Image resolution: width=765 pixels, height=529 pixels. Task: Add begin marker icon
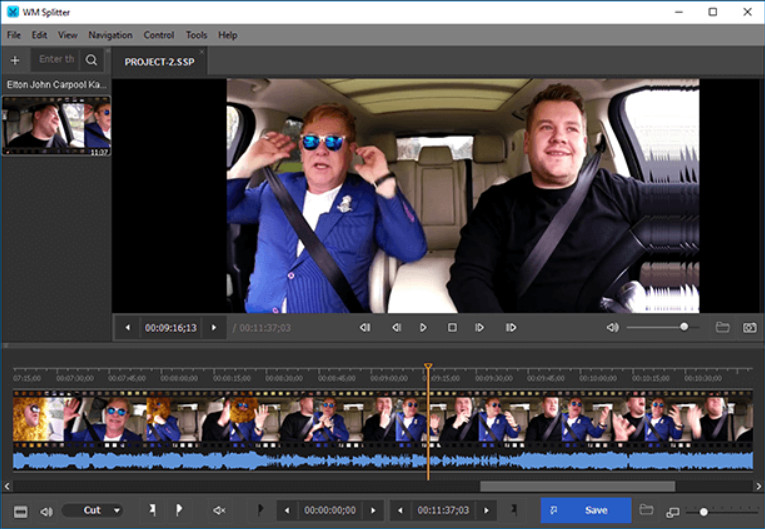[x=152, y=510]
